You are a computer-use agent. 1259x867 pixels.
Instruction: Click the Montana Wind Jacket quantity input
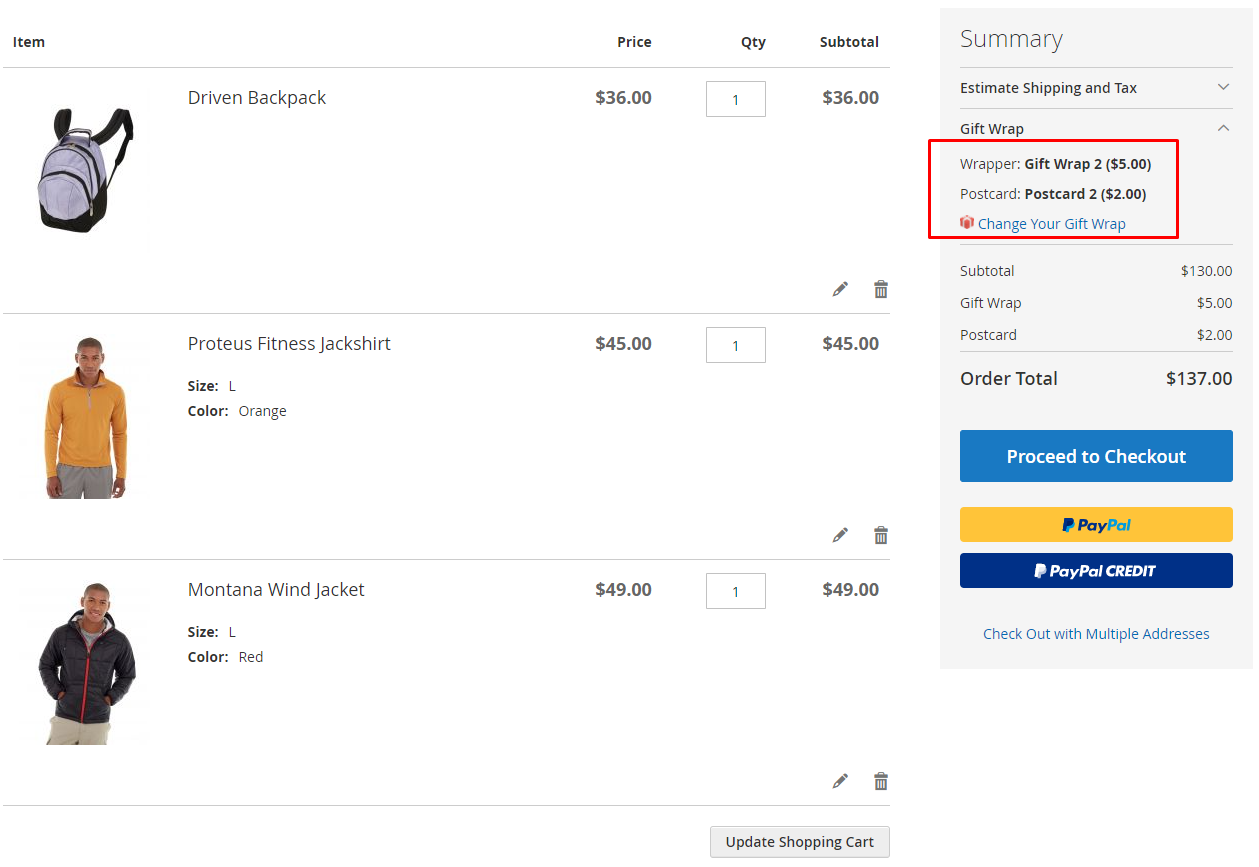point(735,591)
